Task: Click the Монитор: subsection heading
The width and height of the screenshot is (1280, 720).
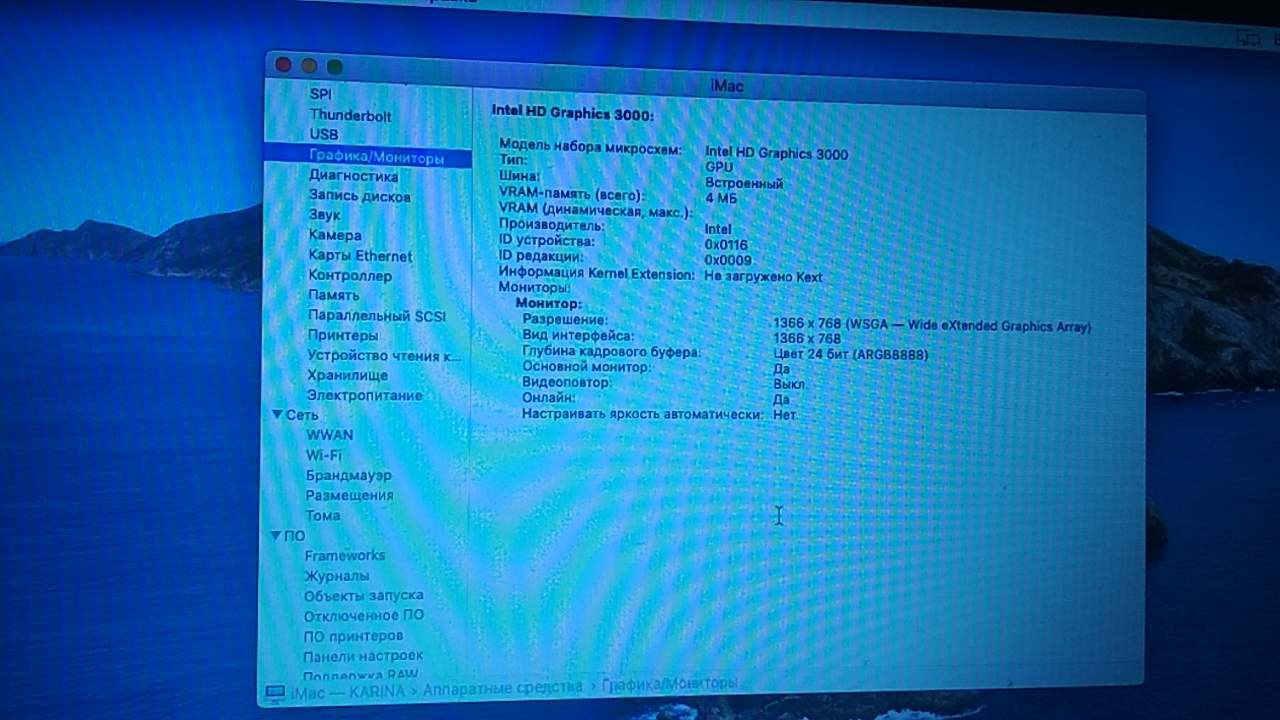Action: coord(548,303)
